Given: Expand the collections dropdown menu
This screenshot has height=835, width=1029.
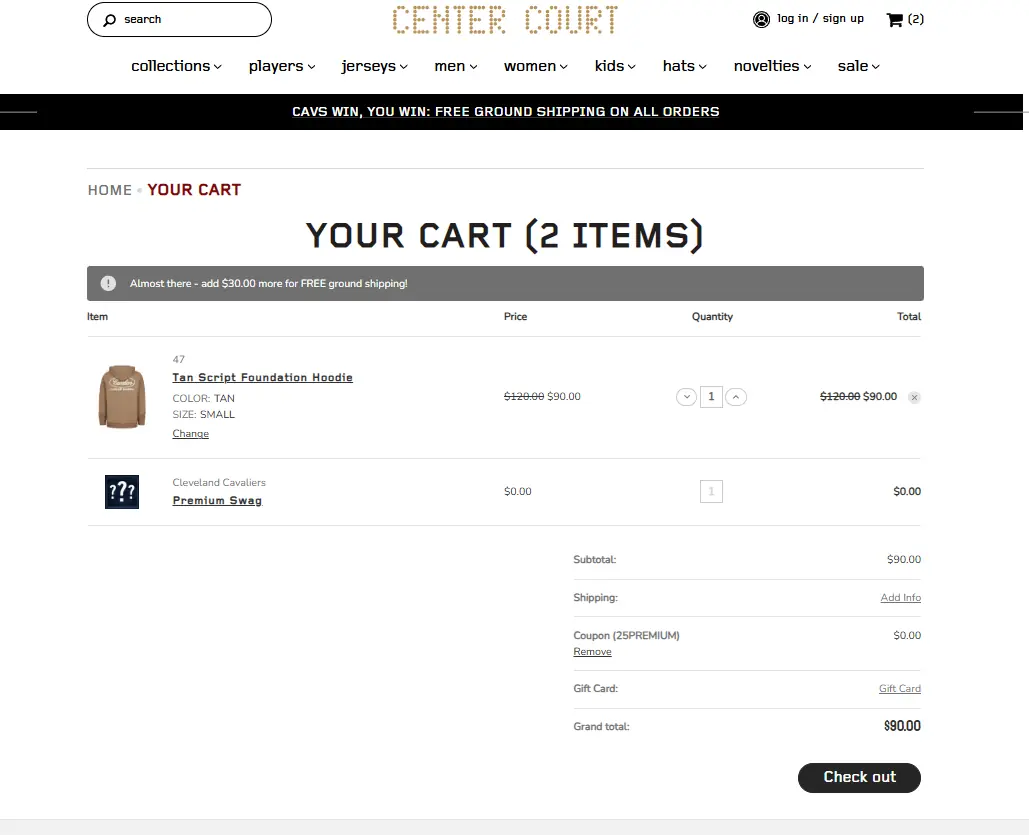Looking at the screenshot, I should point(176,66).
